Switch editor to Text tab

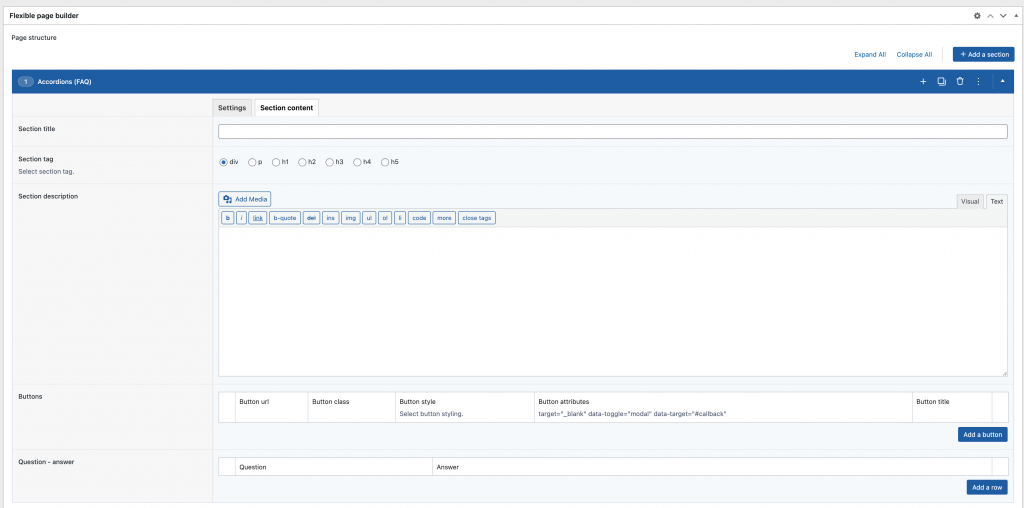pyautogui.click(x=997, y=202)
